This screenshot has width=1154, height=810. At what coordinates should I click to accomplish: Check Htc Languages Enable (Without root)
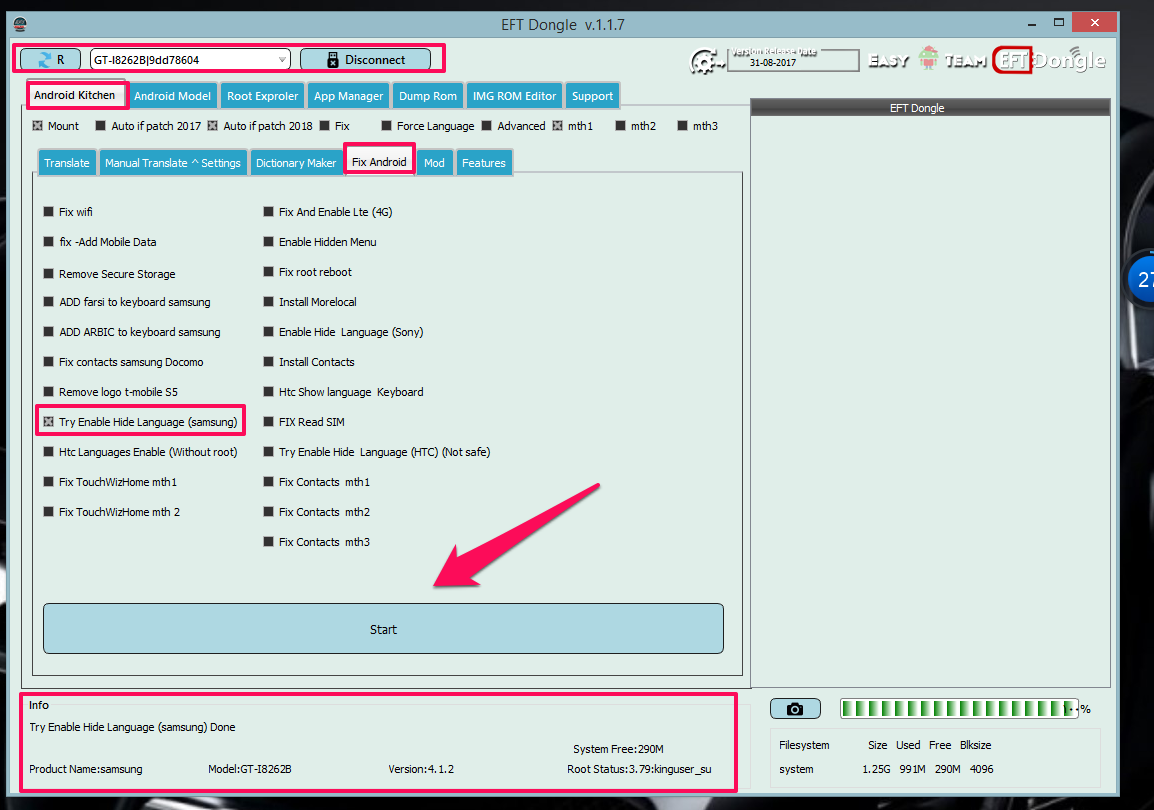point(49,452)
